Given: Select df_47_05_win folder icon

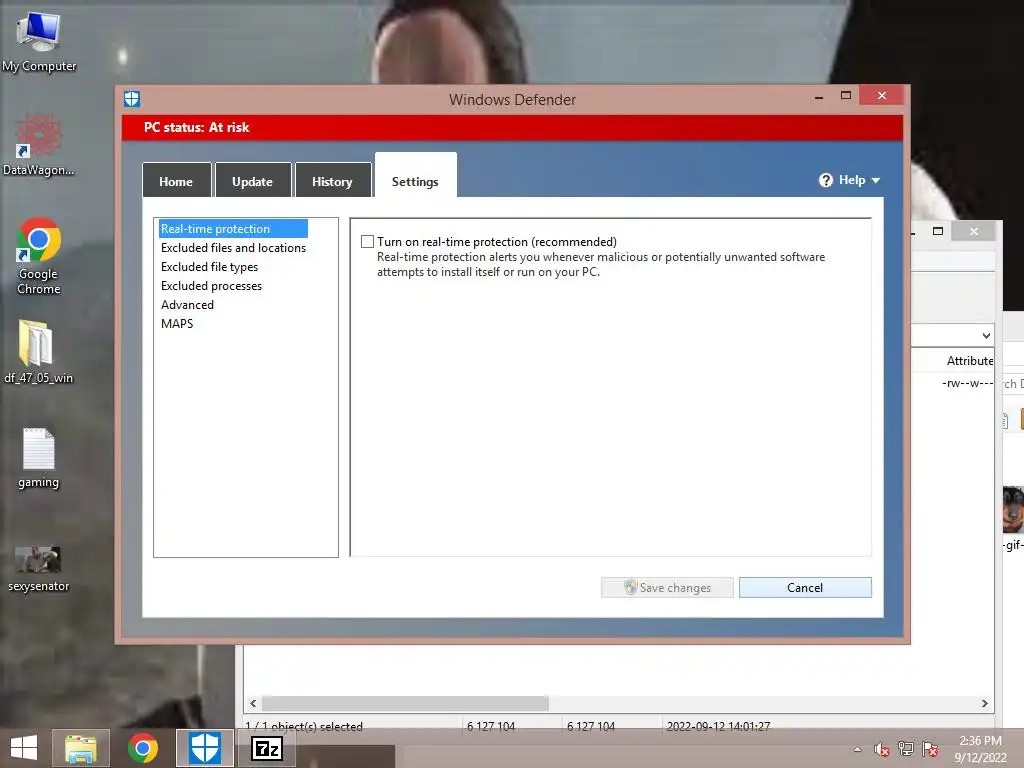Looking at the screenshot, I should (x=39, y=351).
